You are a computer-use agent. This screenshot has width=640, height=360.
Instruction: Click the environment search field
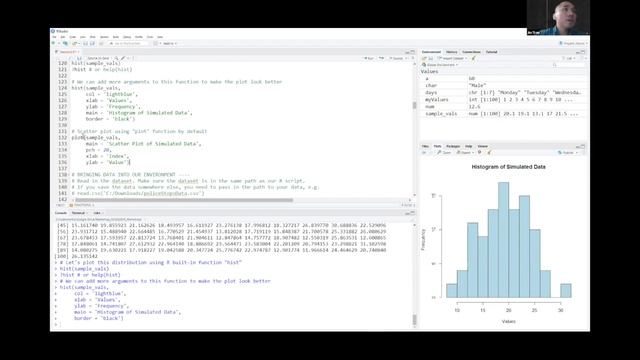coord(569,65)
